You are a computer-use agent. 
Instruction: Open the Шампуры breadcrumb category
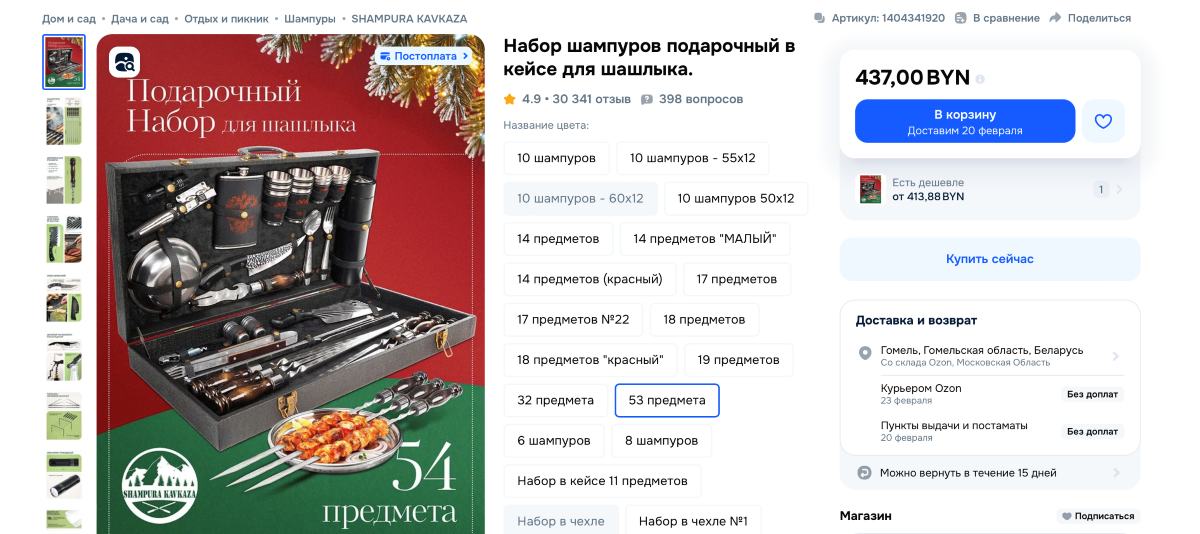coord(309,19)
